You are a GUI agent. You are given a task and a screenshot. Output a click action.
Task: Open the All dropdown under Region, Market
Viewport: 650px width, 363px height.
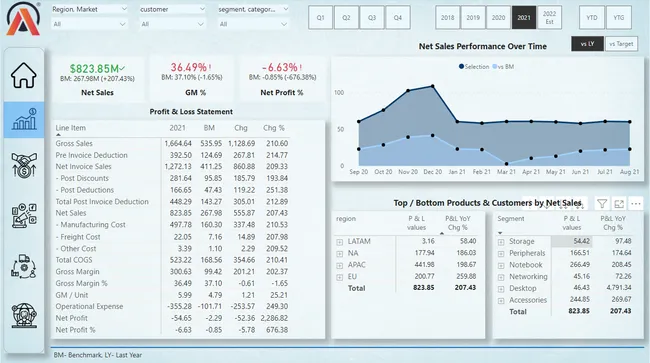coord(89,24)
